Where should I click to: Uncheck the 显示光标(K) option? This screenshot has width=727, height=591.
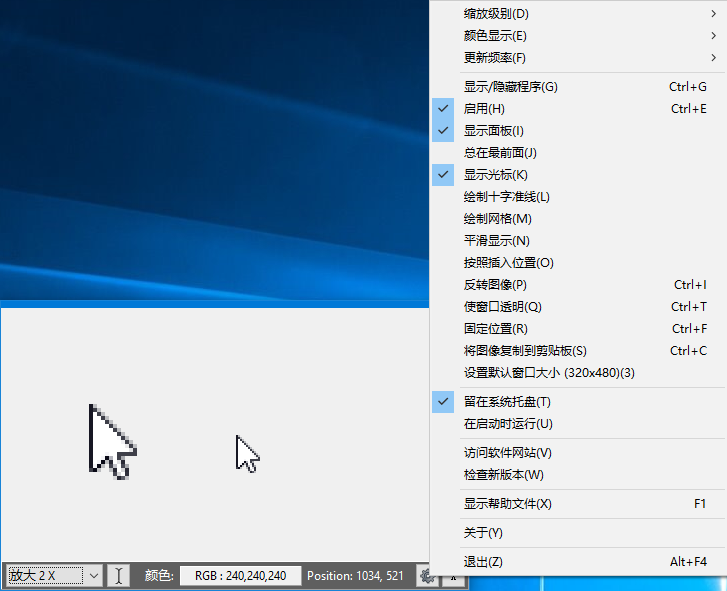coord(578,175)
